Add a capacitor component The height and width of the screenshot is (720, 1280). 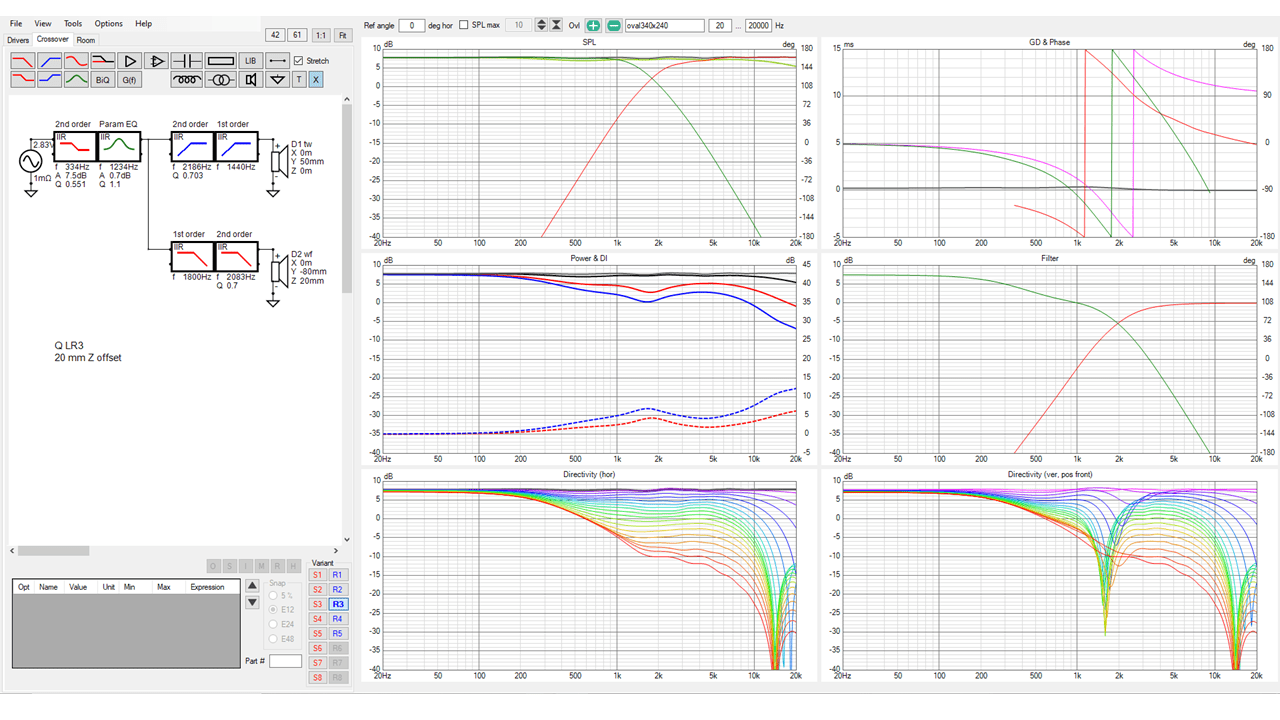point(187,61)
